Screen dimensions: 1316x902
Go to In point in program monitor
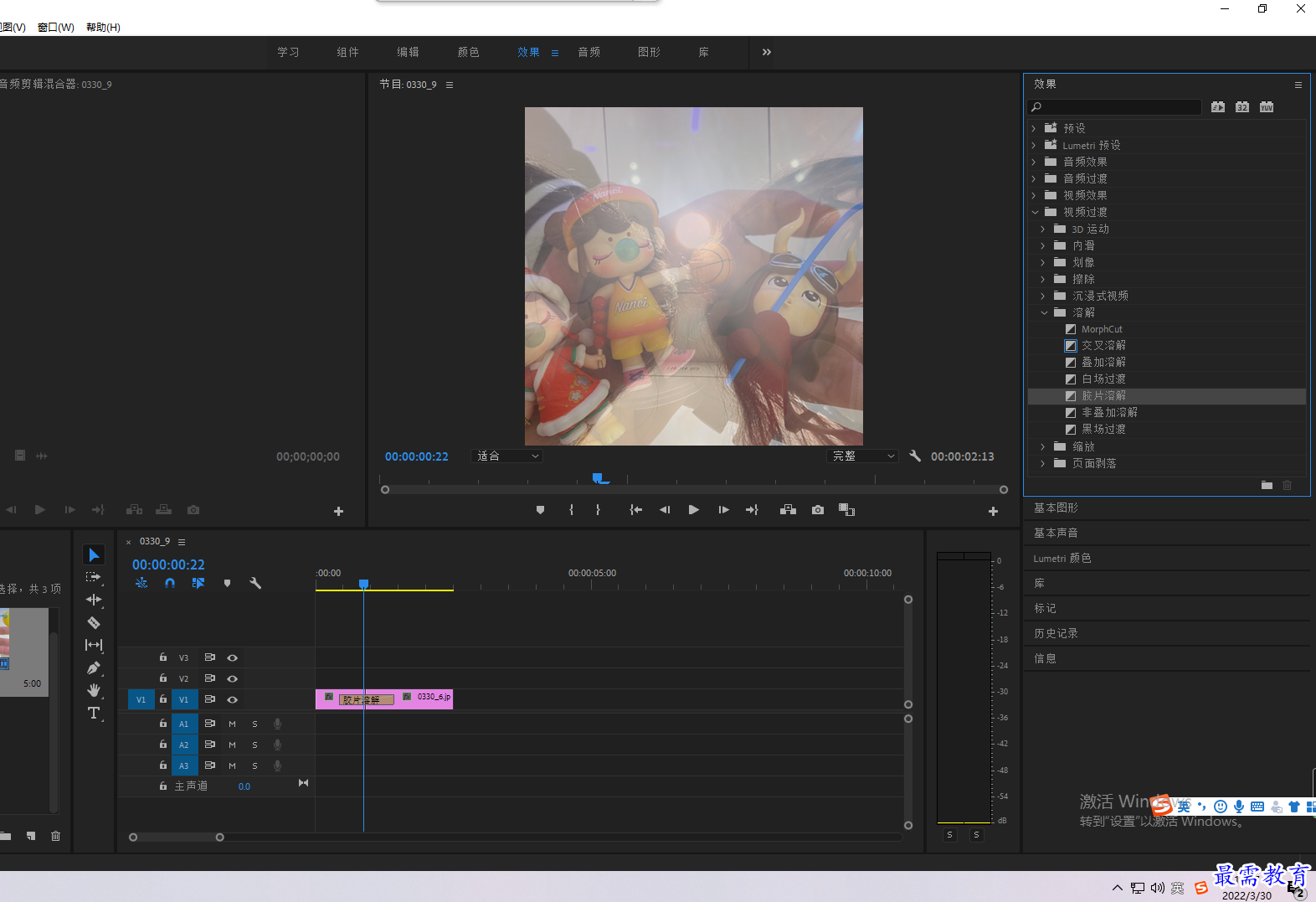(636, 510)
